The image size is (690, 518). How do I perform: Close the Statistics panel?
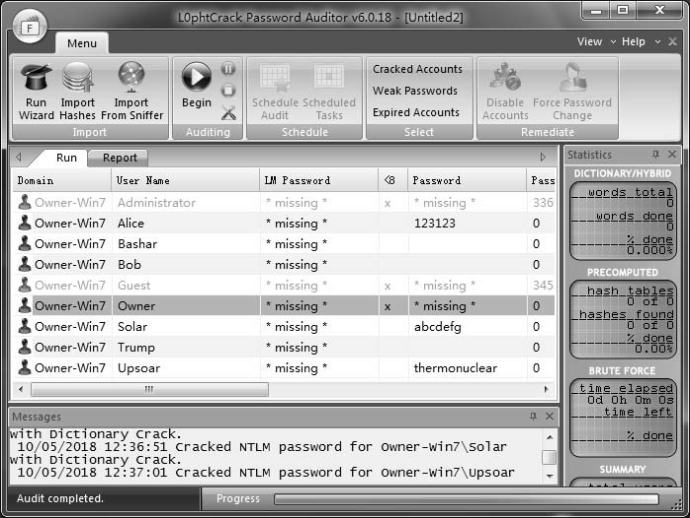tap(672, 154)
